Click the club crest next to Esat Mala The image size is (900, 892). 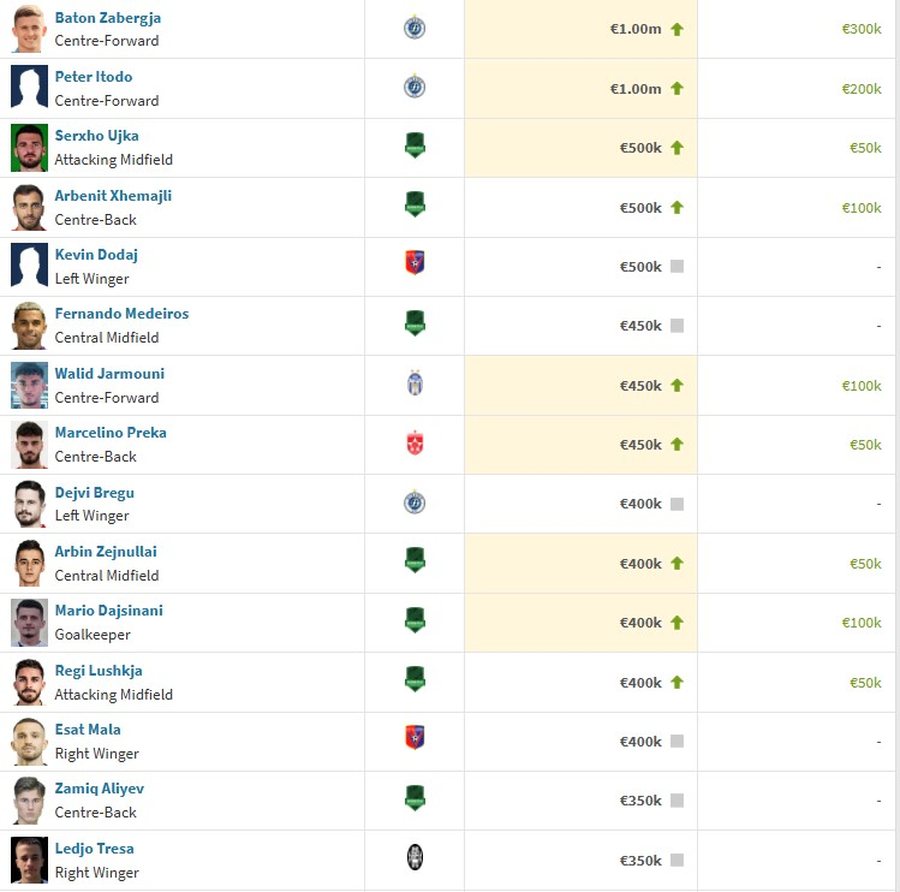click(414, 738)
